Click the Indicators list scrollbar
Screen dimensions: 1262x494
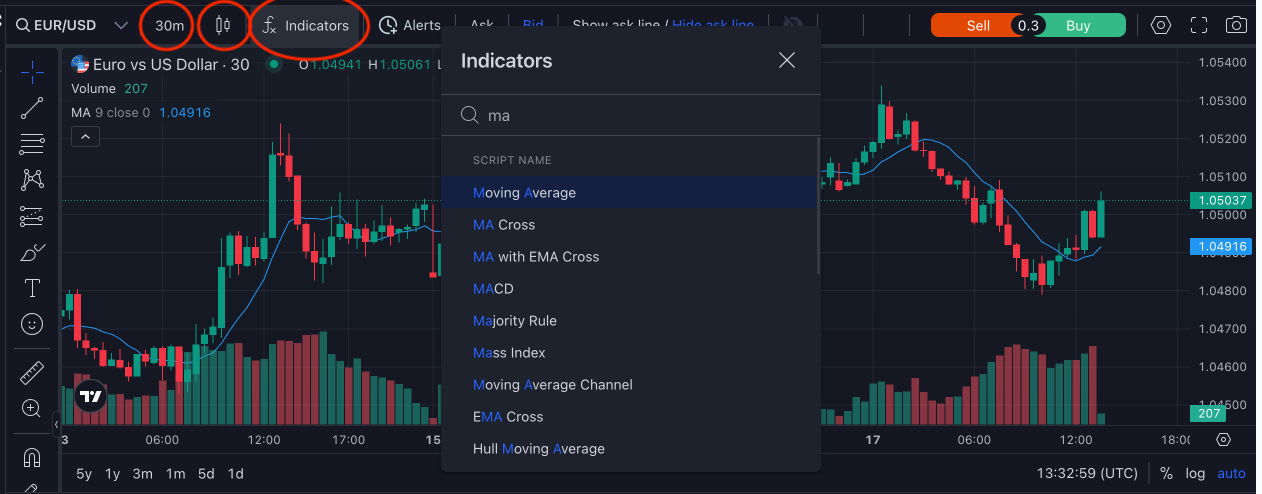(x=818, y=205)
